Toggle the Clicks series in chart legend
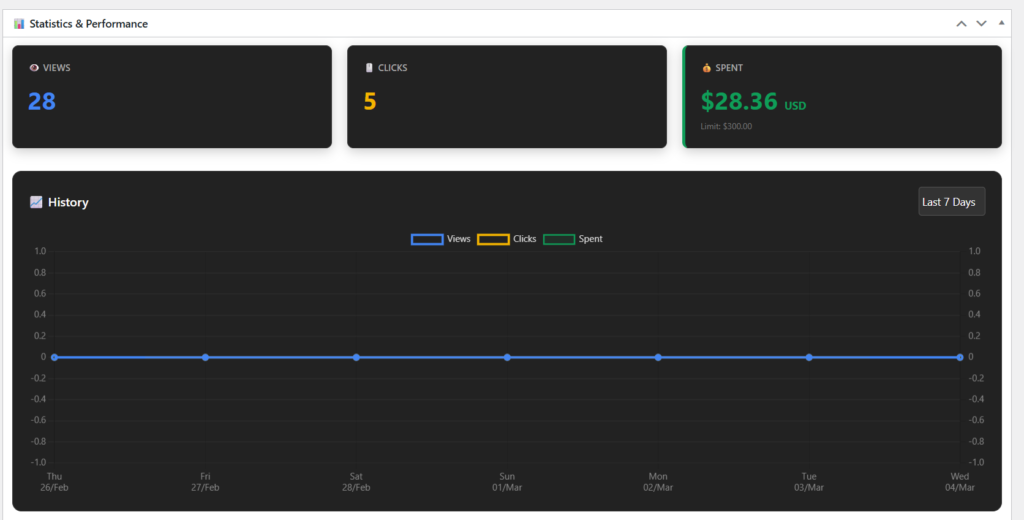The image size is (1024, 520). [x=507, y=239]
